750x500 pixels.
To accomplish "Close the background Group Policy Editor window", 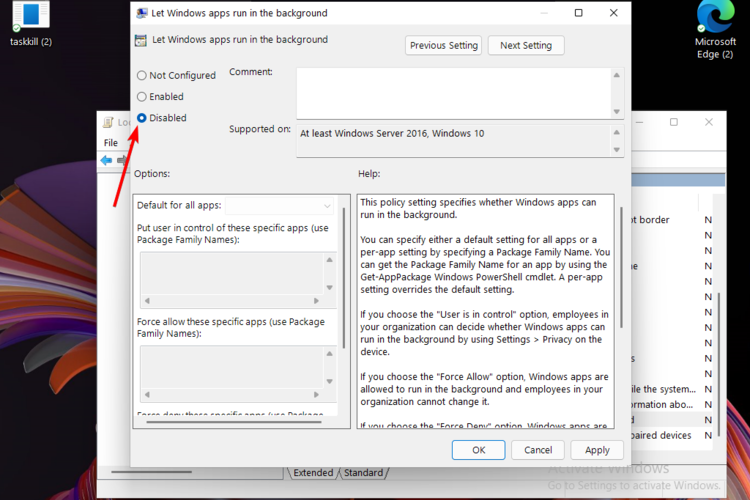I will point(709,122).
